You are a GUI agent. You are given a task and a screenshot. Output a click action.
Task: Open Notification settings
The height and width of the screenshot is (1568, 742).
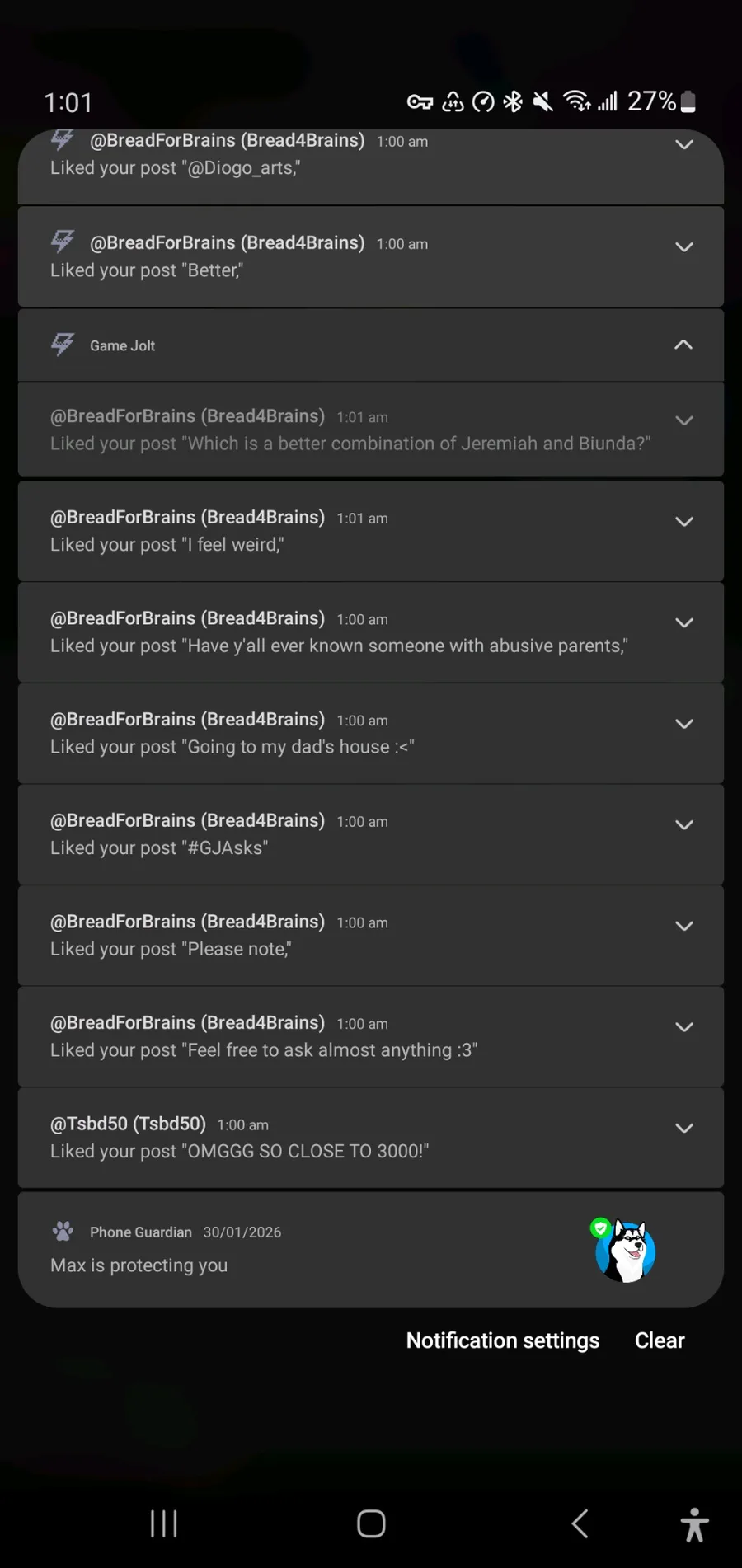tap(503, 1340)
